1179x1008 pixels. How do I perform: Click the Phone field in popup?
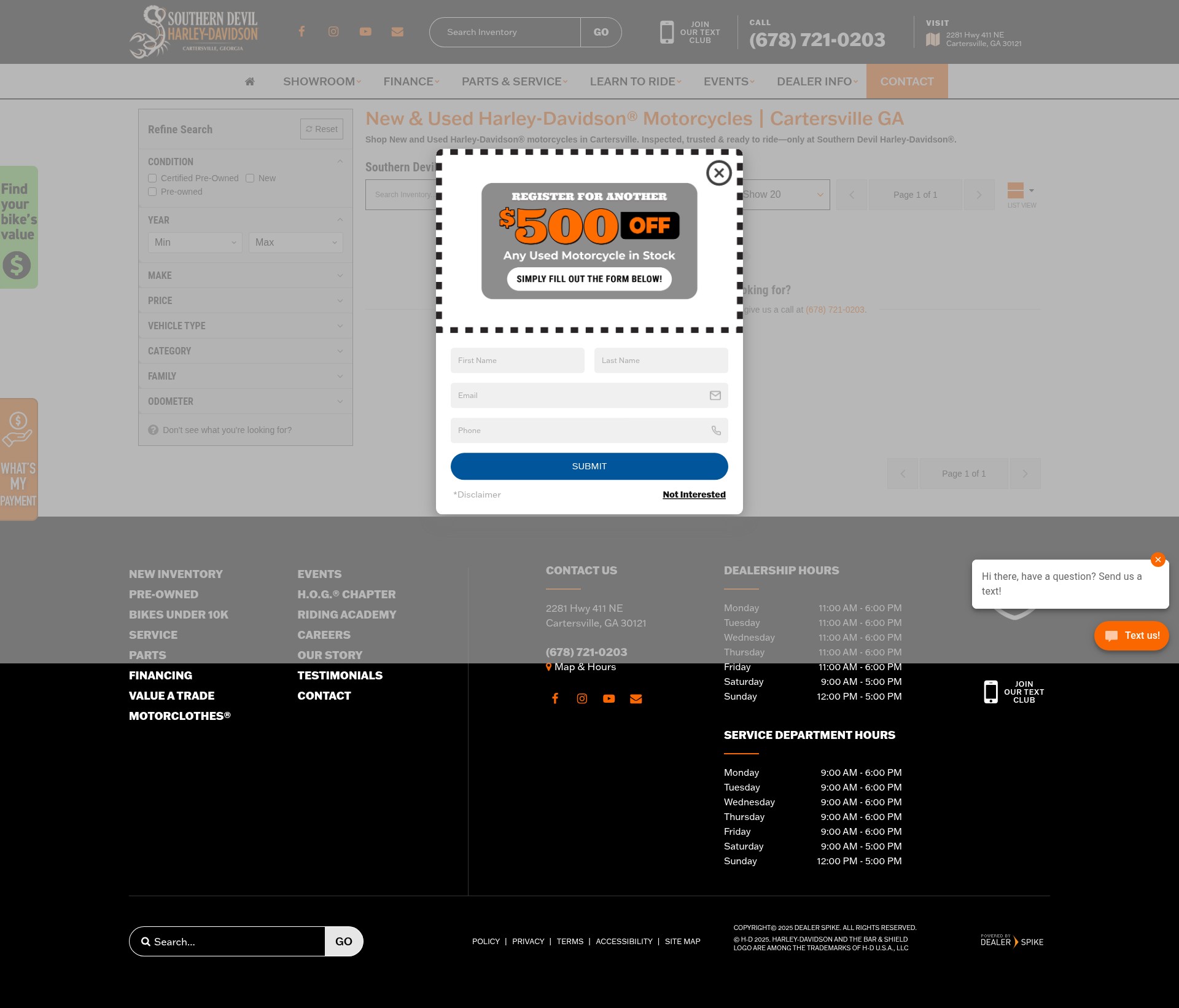pos(589,431)
